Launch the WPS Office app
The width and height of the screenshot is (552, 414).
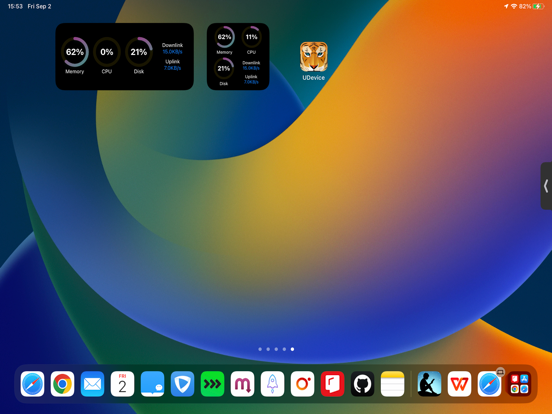459,384
